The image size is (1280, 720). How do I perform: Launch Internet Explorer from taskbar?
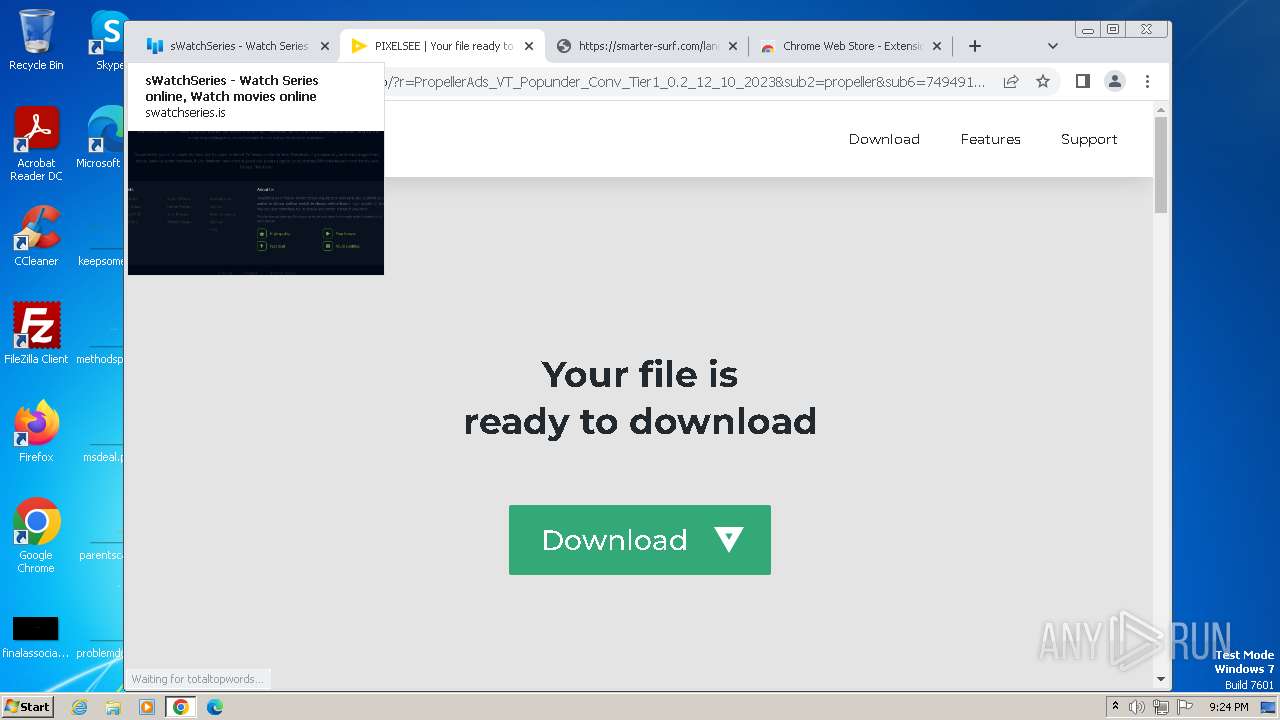click(x=79, y=707)
